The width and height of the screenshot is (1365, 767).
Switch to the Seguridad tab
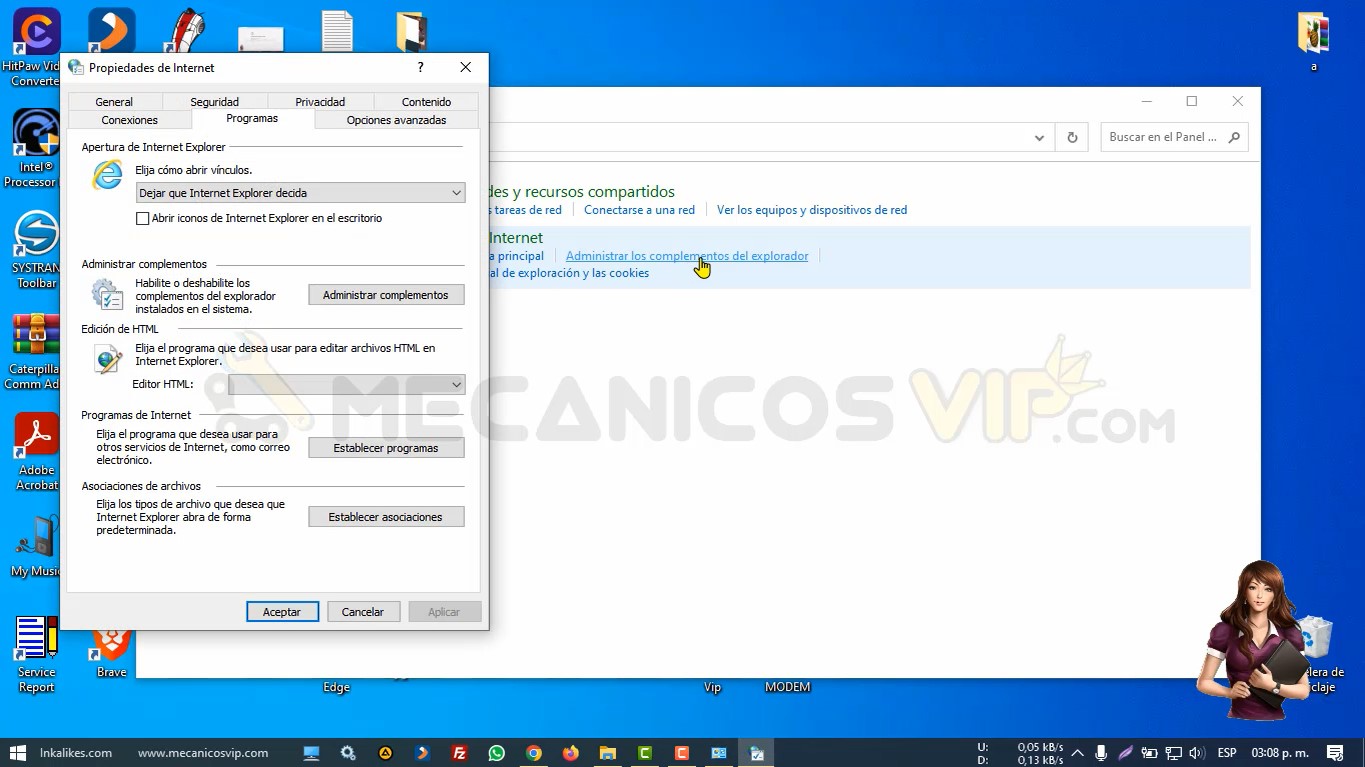tap(214, 101)
